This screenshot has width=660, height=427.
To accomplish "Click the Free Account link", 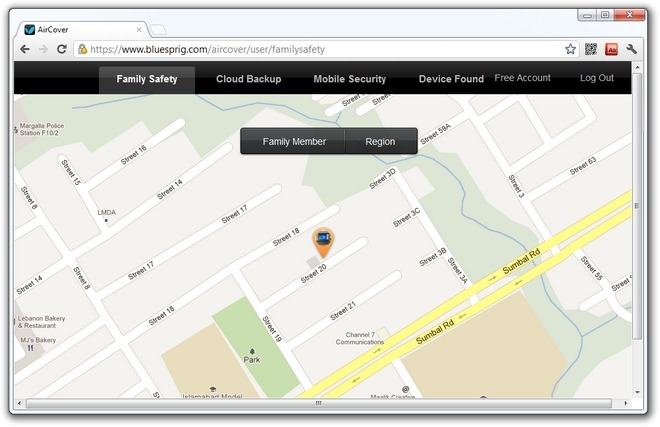I will tap(522, 78).
